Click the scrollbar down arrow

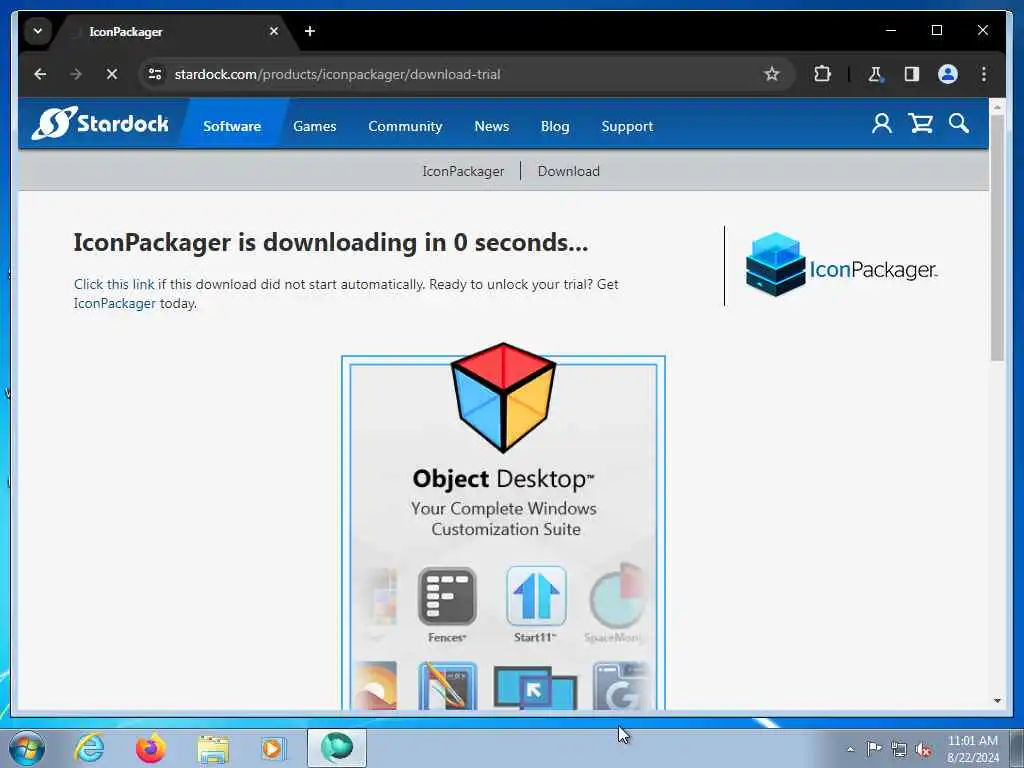pos(997,701)
